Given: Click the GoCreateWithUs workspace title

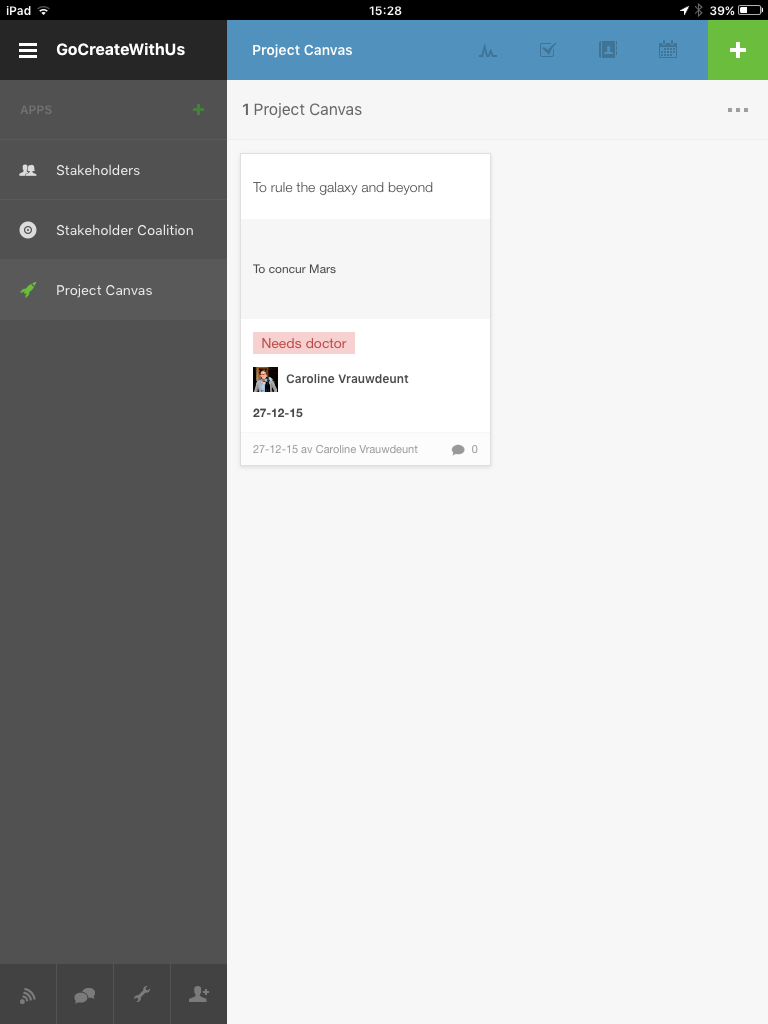Looking at the screenshot, I should point(120,50).
